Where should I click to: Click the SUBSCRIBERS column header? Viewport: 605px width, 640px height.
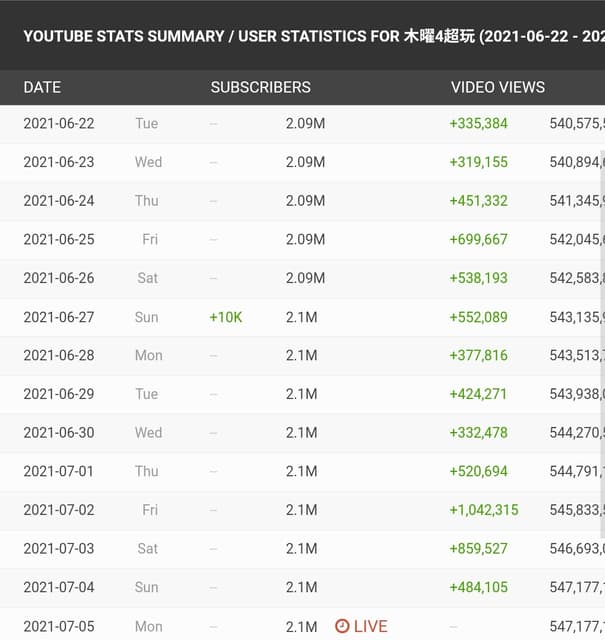click(x=260, y=87)
